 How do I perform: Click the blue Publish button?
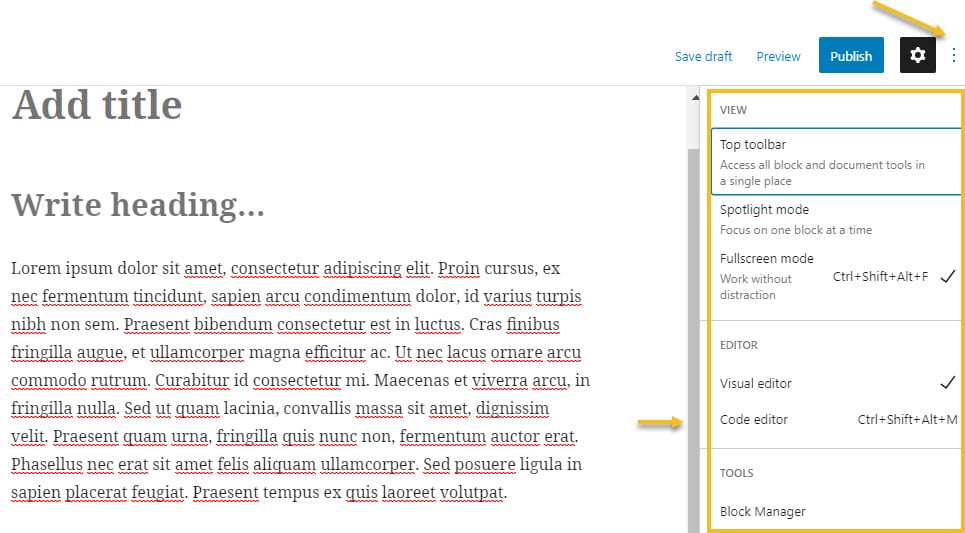pos(851,55)
